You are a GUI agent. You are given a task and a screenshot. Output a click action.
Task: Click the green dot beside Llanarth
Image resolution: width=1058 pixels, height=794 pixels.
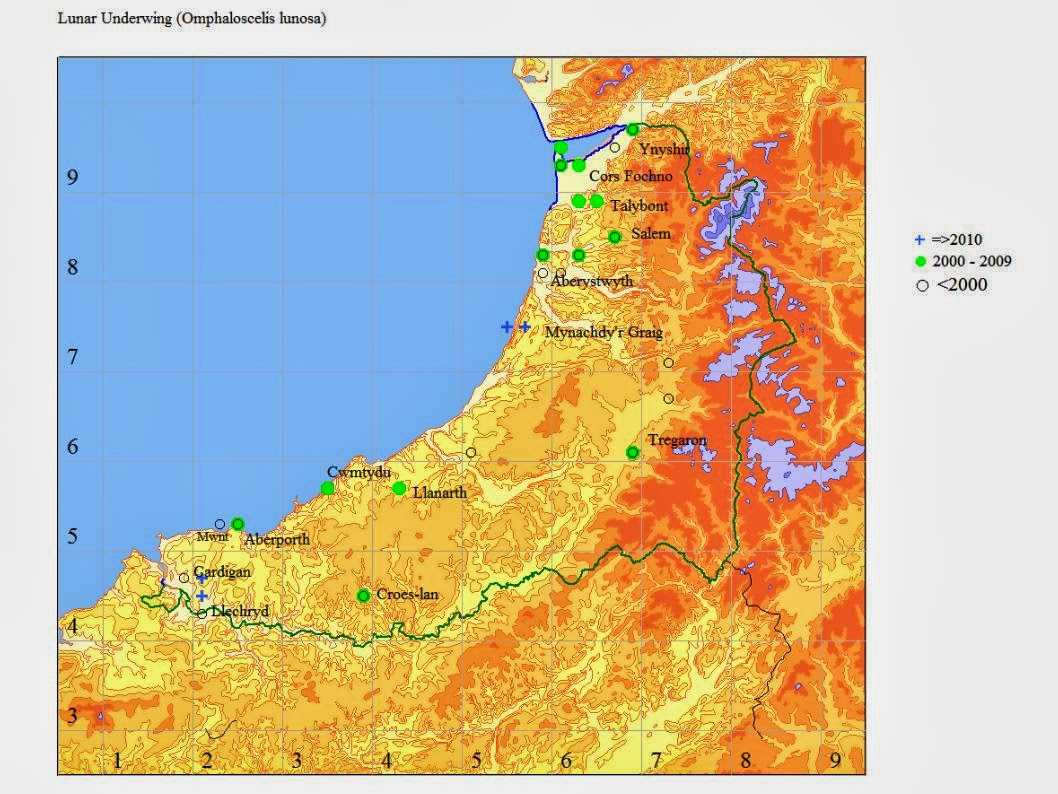tap(400, 490)
